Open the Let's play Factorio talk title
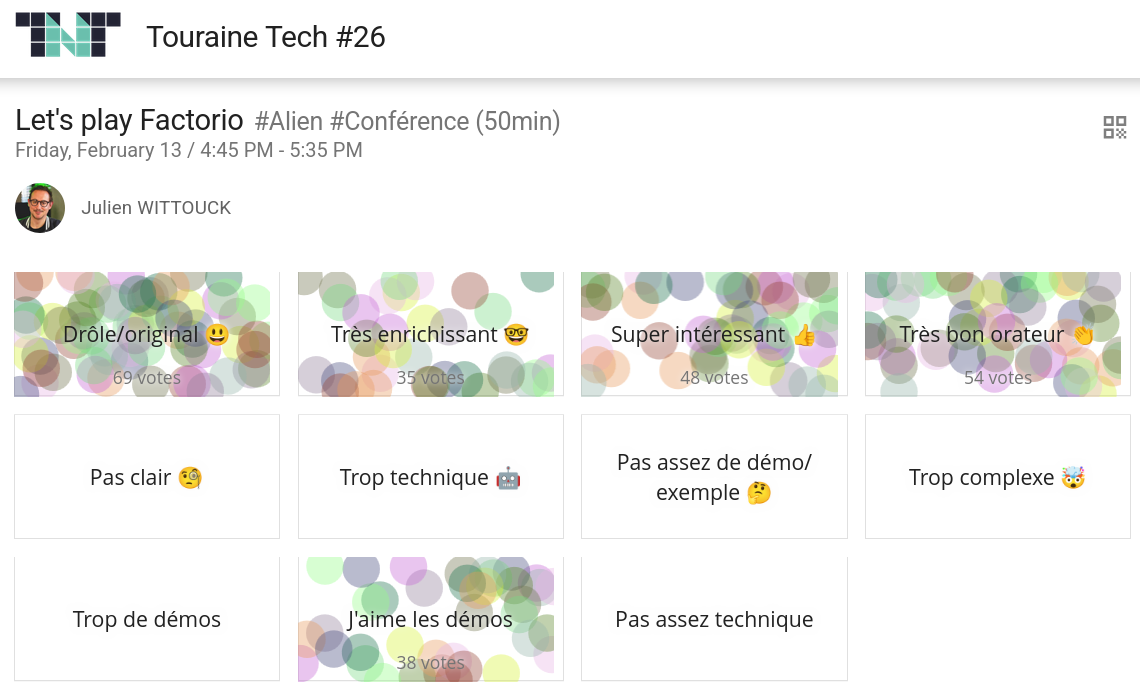 coord(129,121)
